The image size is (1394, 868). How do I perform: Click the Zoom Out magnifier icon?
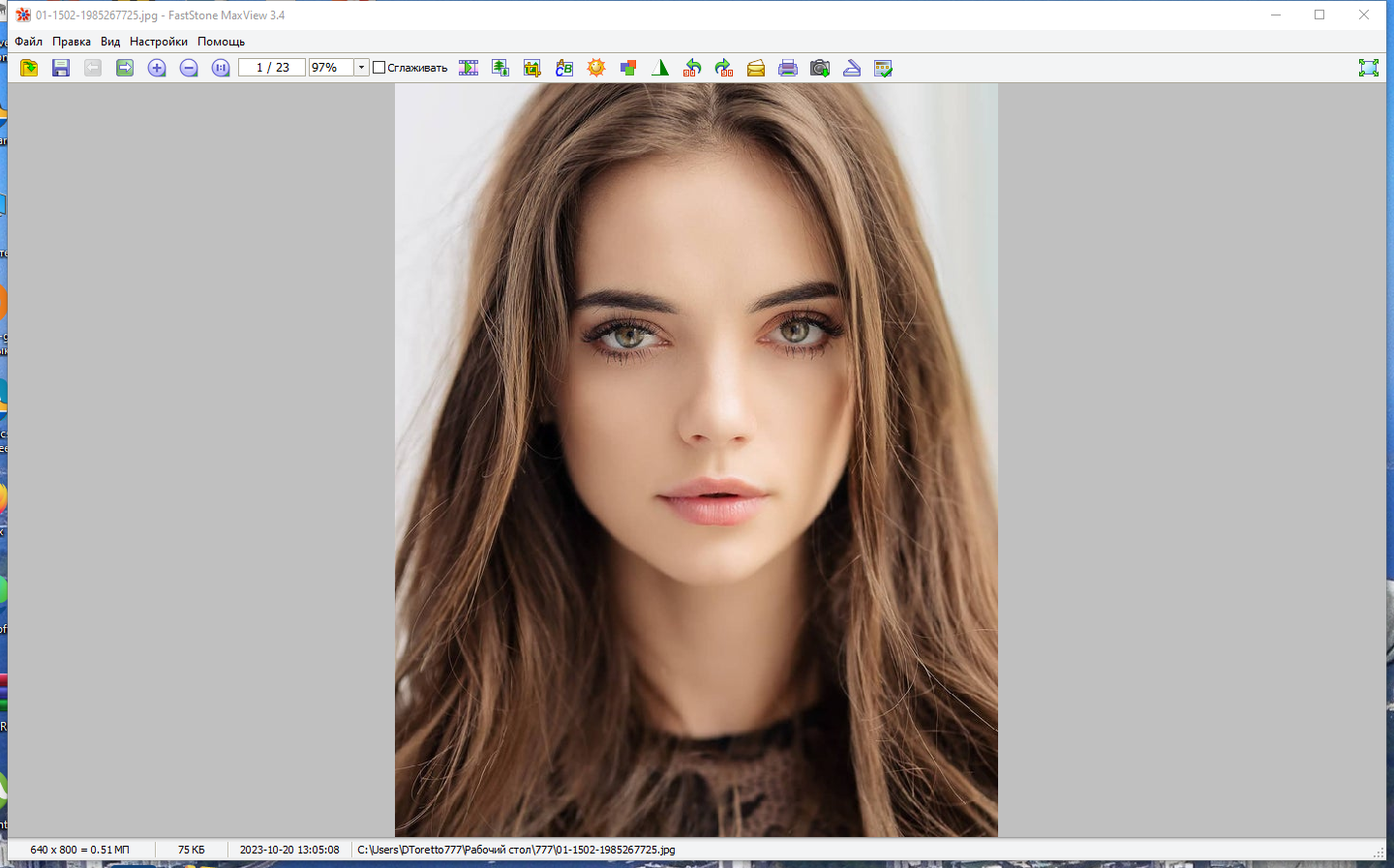tap(189, 68)
